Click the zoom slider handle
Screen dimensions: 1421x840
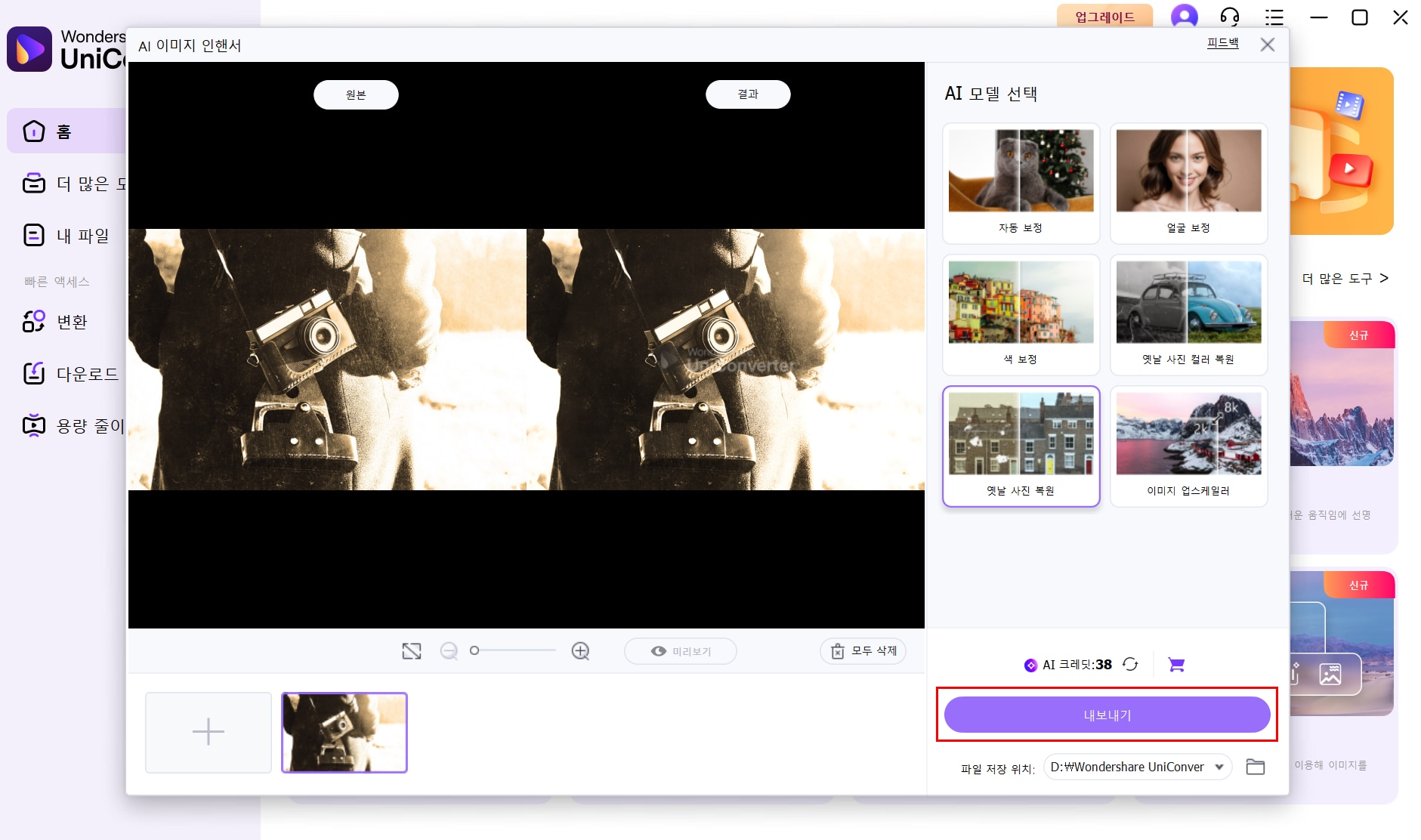pyautogui.click(x=474, y=650)
